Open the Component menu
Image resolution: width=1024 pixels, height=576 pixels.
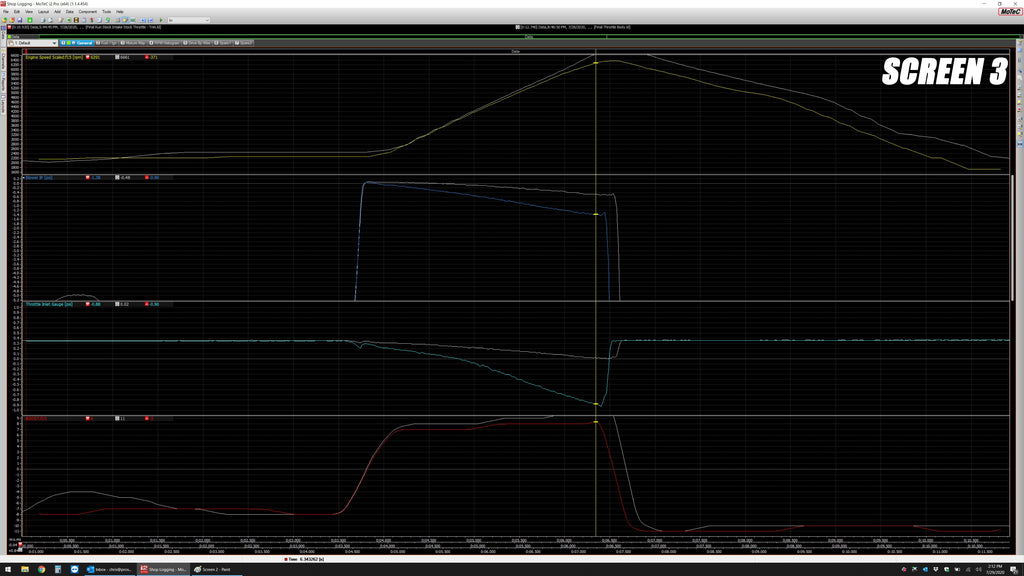(x=88, y=12)
